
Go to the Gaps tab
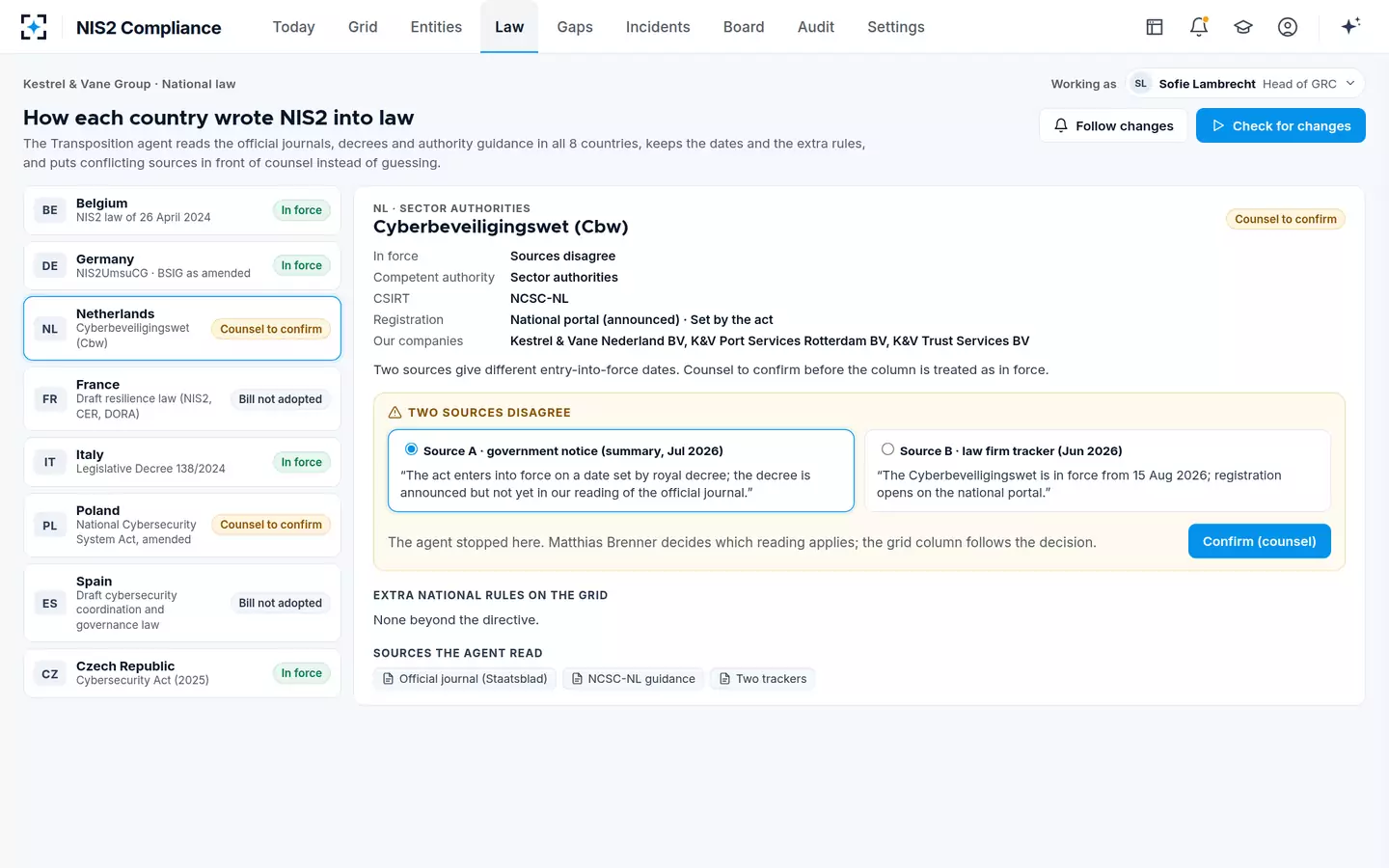575,27
